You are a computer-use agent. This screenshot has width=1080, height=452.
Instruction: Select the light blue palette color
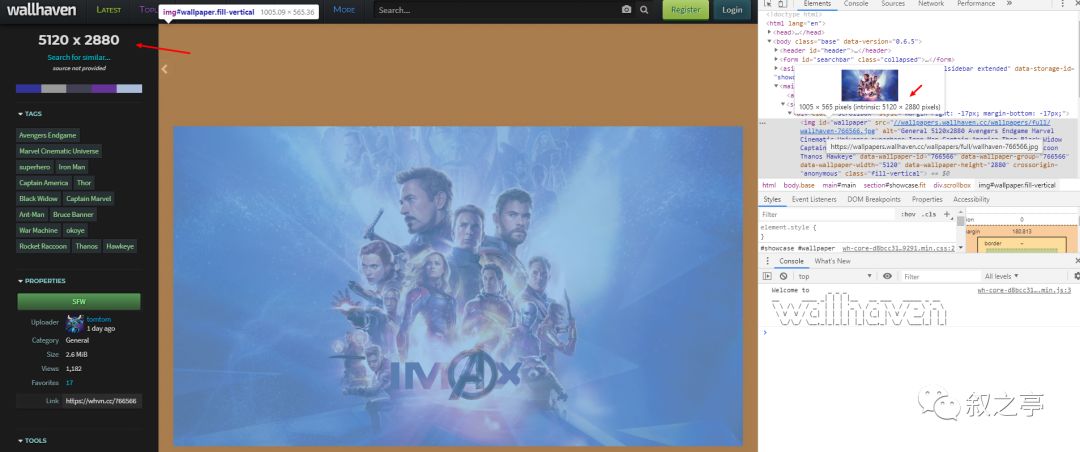tap(129, 89)
